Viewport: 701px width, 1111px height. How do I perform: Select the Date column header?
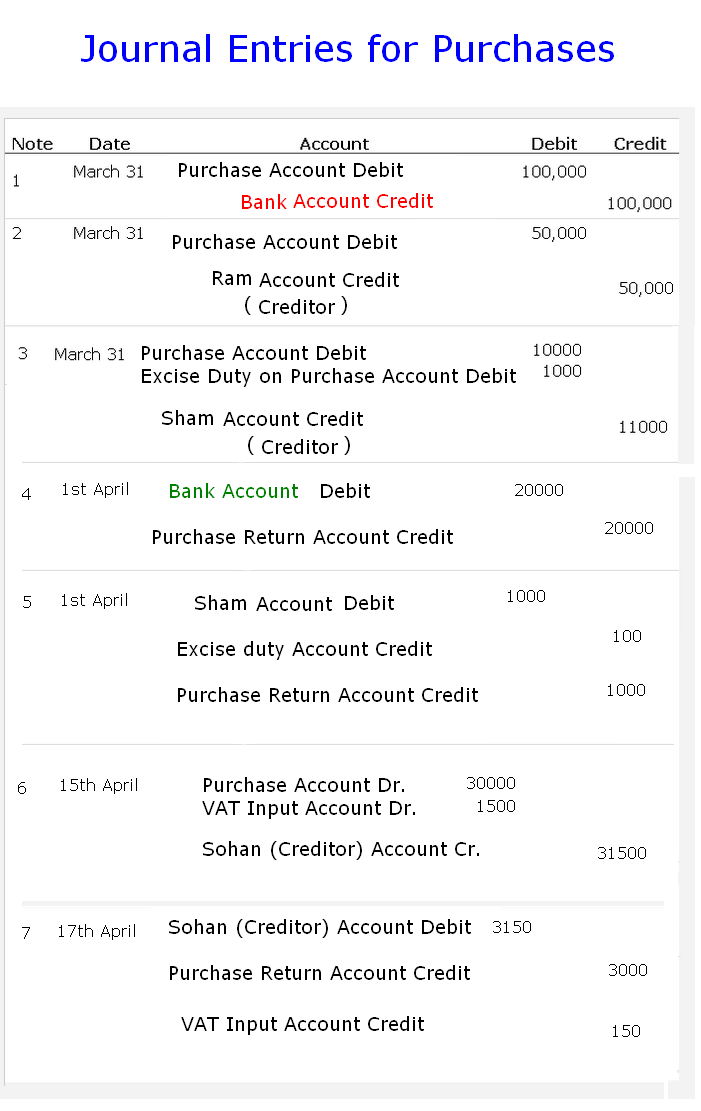coord(111,145)
